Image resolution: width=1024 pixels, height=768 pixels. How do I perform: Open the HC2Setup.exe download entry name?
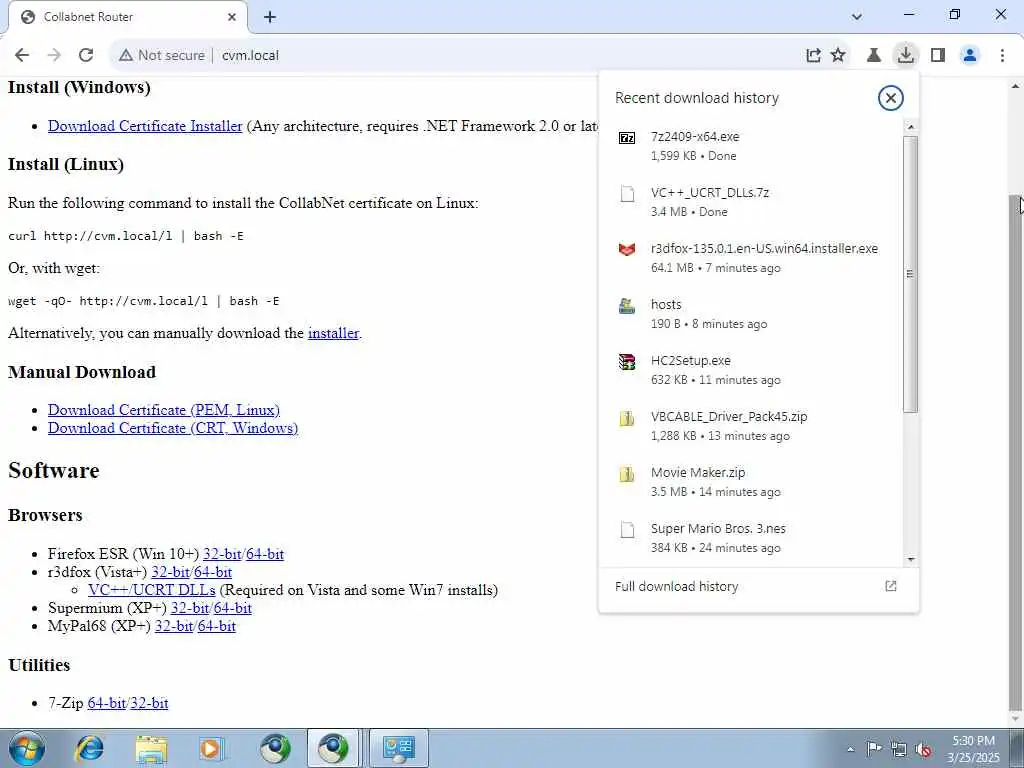click(x=690, y=361)
